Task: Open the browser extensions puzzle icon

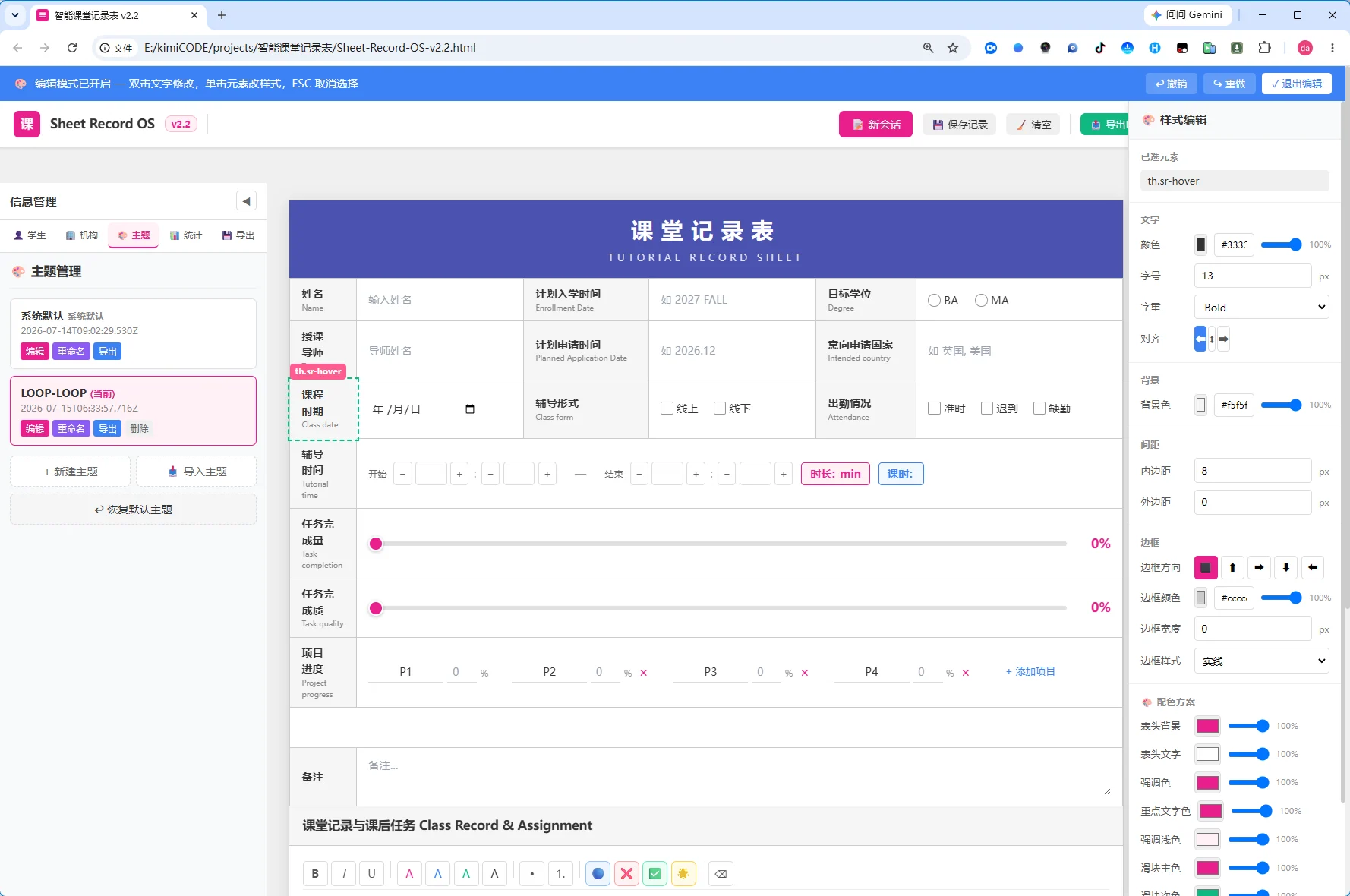Action: [1264, 48]
